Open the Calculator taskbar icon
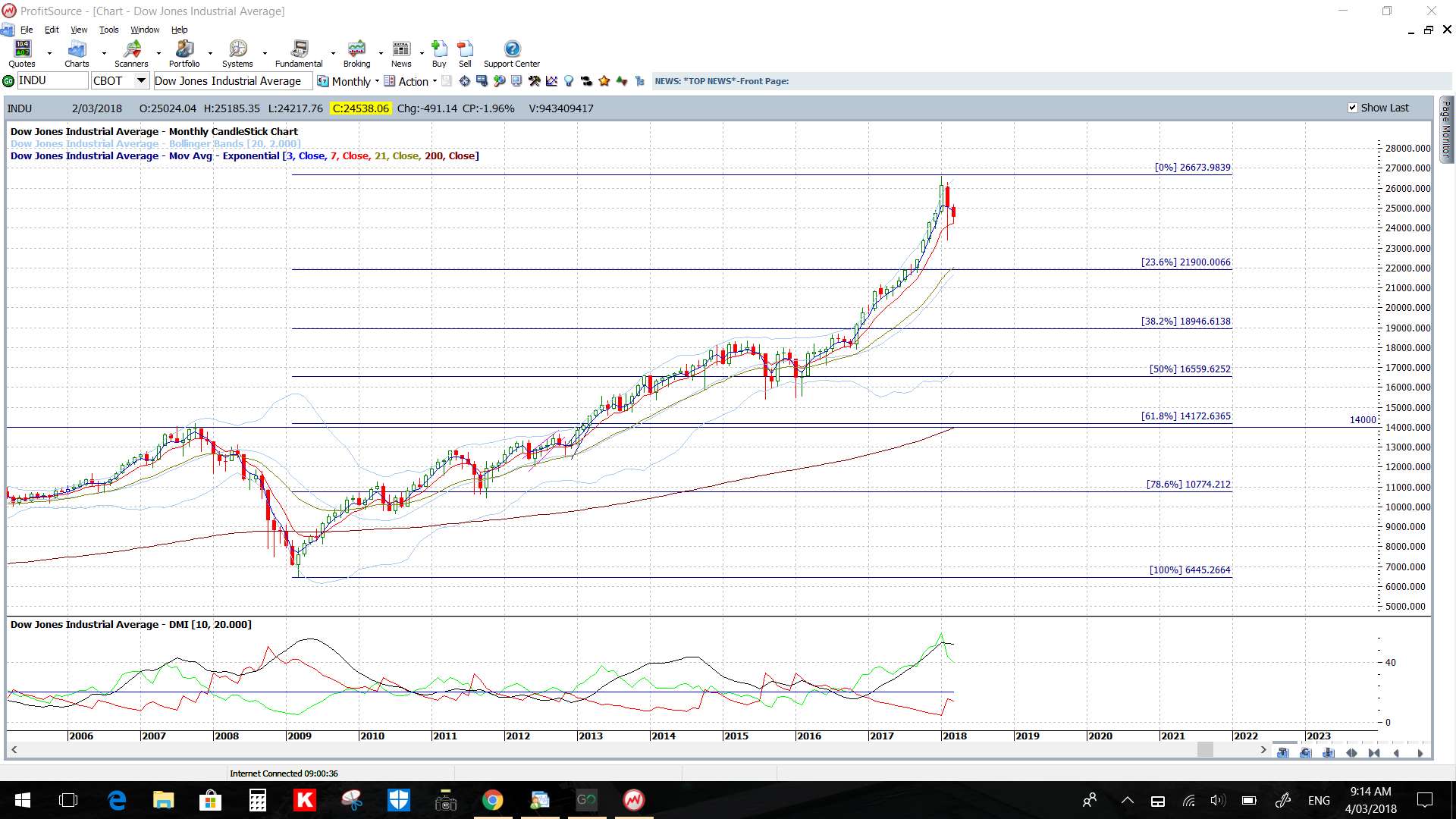Image resolution: width=1456 pixels, height=819 pixels. pyautogui.click(x=257, y=800)
